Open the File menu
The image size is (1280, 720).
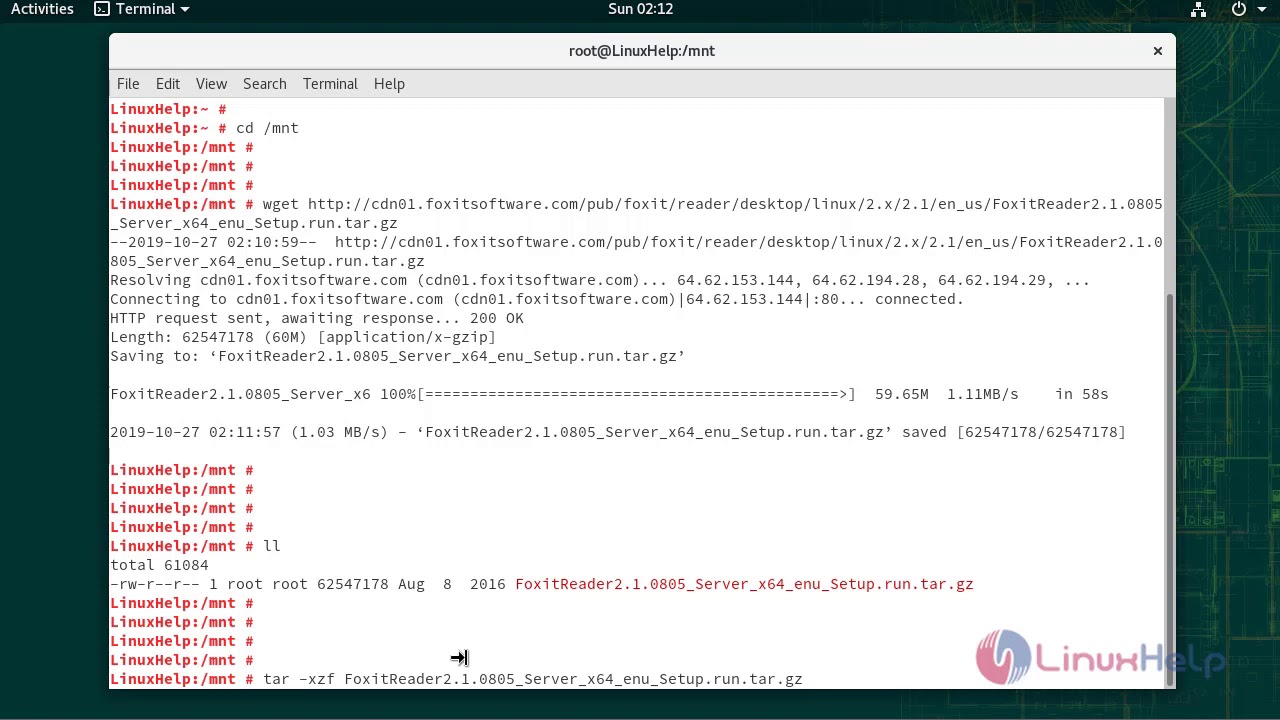pyautogui.click(x=128, y=84)
